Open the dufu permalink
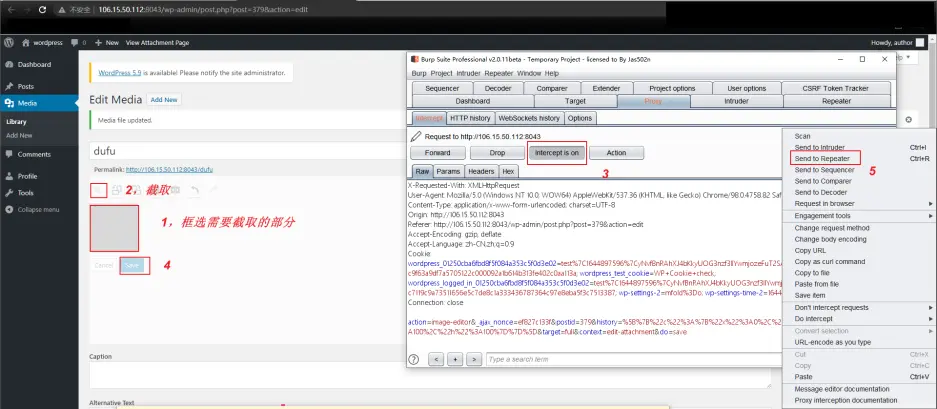937x409 pixels. [169, 170]
